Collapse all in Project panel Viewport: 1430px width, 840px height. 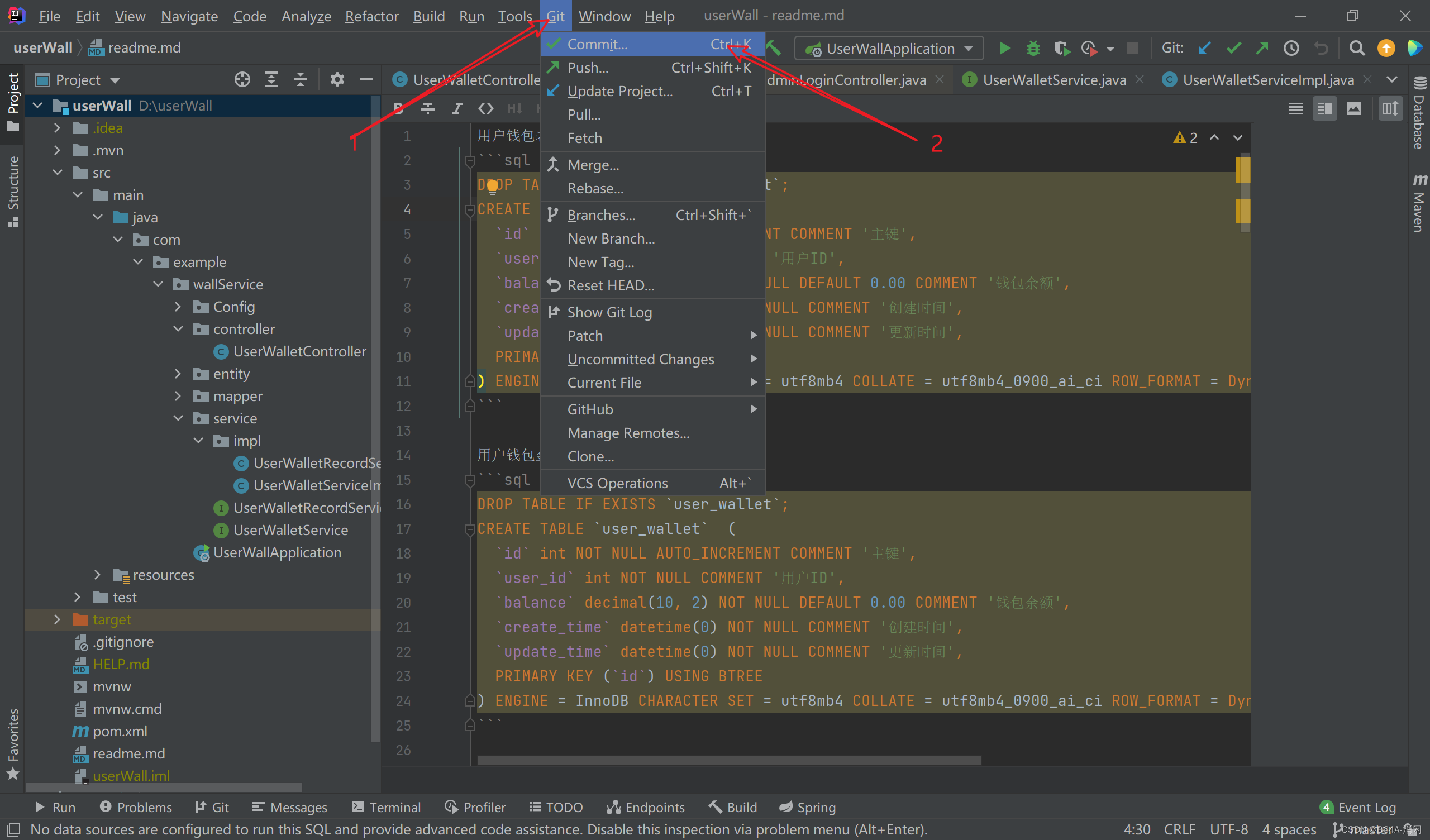coord(300,79)
